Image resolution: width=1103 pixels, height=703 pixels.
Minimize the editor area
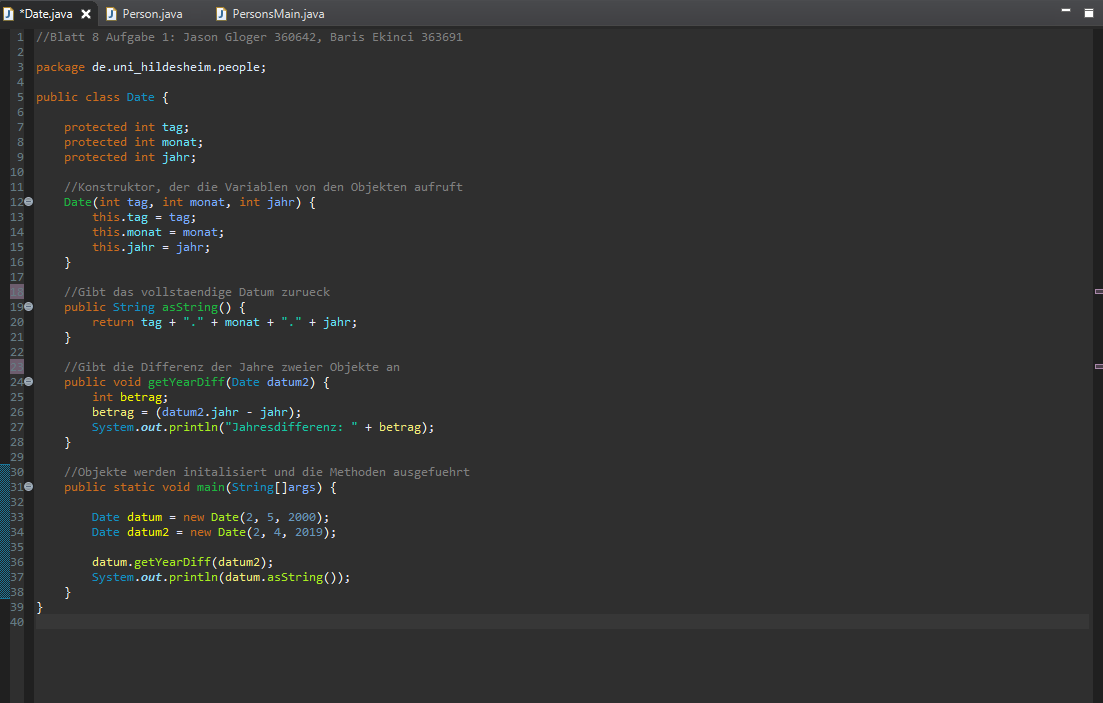(1068, 12)
